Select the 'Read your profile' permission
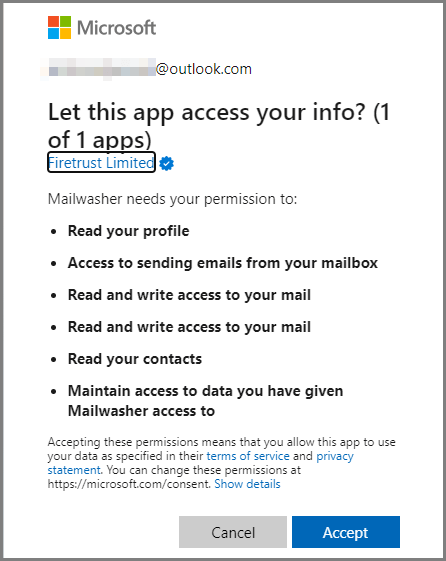 pos(128,231)
